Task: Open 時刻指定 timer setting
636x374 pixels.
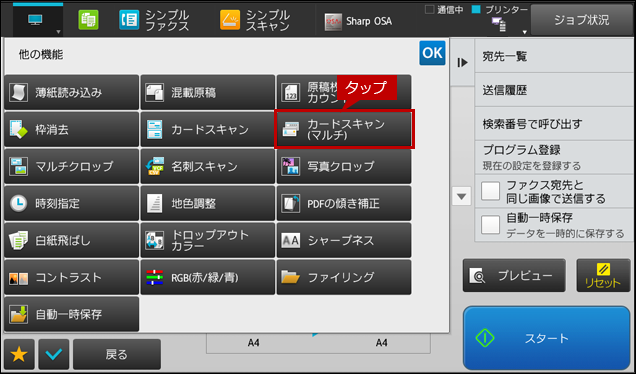Action: click(x=71, y=204)
